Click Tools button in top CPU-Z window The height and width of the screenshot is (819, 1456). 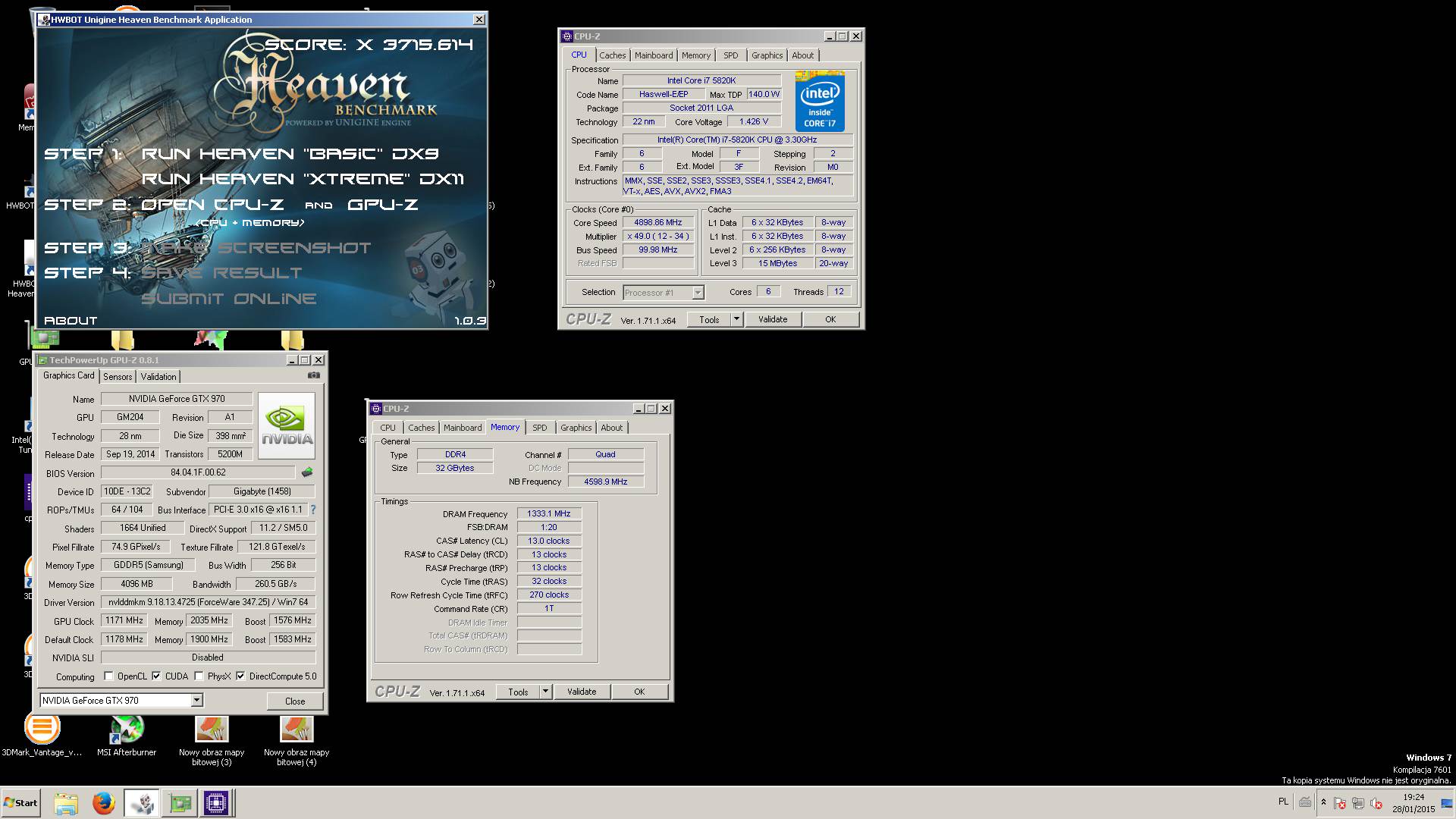coord(709,319)
